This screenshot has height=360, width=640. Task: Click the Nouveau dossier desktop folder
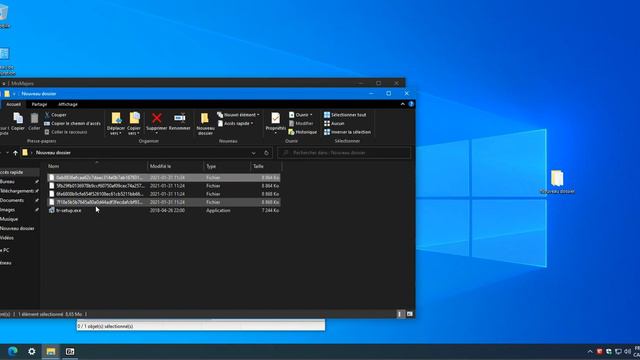557,182
